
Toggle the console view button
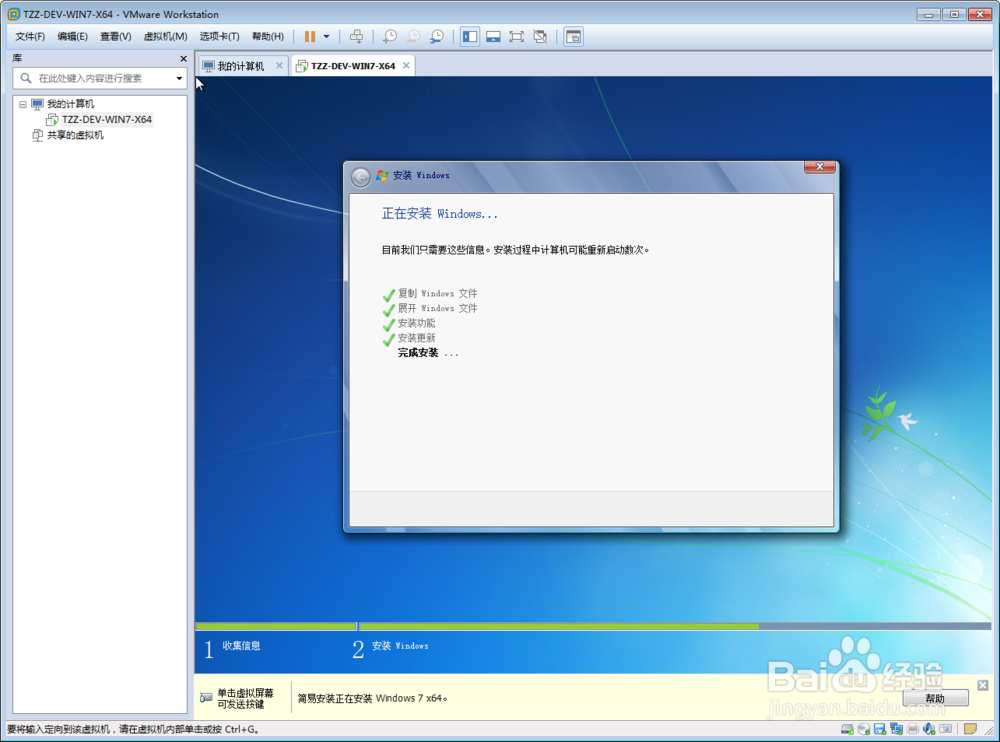[x=573, y=36]
